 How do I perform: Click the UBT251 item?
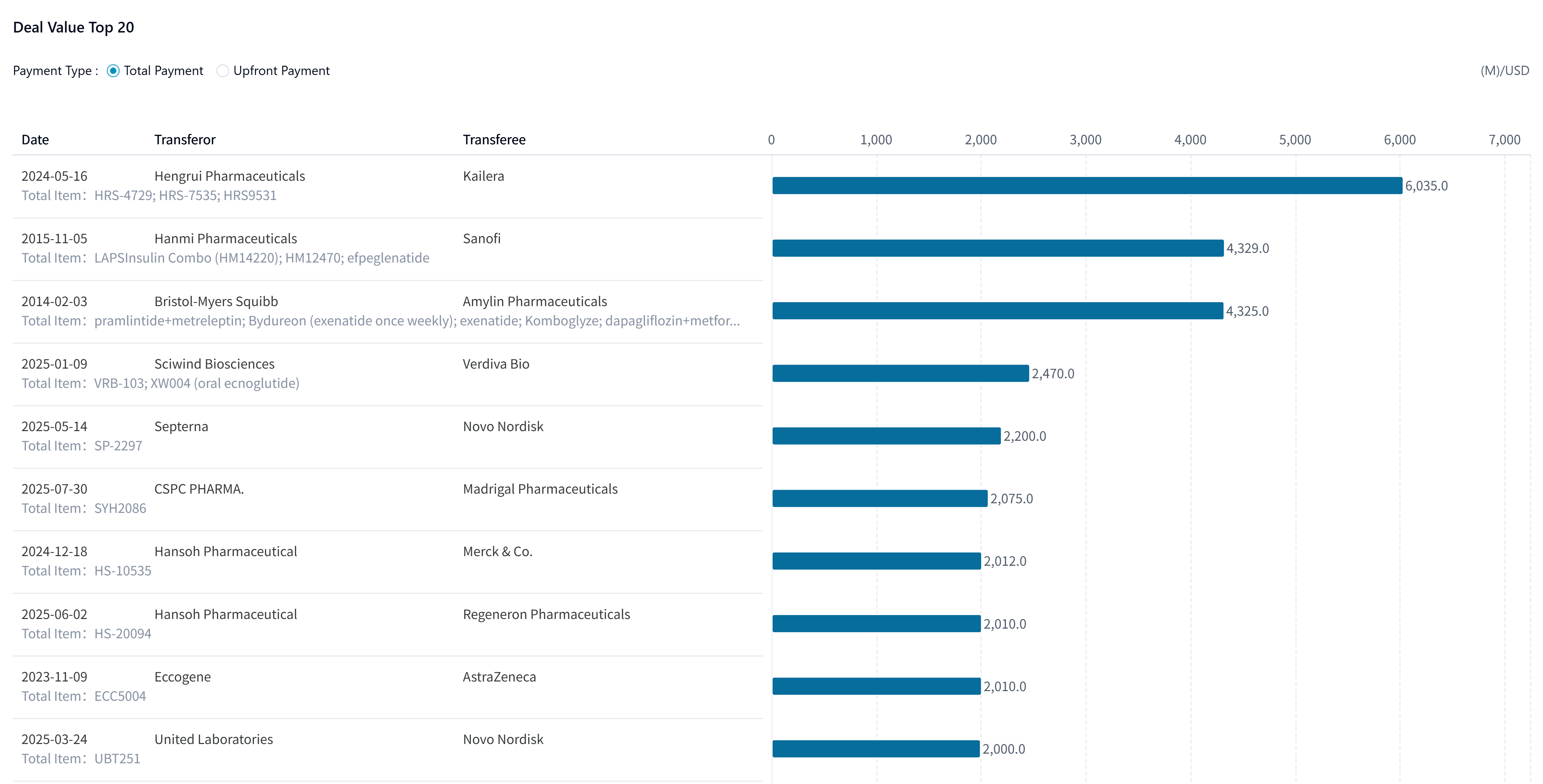point(118,759)
